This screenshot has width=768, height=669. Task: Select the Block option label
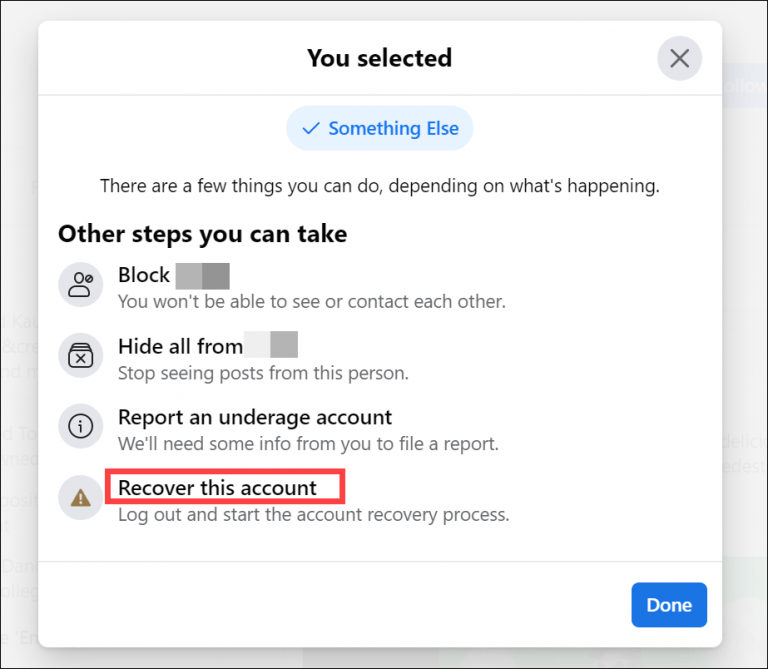pyautogui.click(x=144, y=275)
